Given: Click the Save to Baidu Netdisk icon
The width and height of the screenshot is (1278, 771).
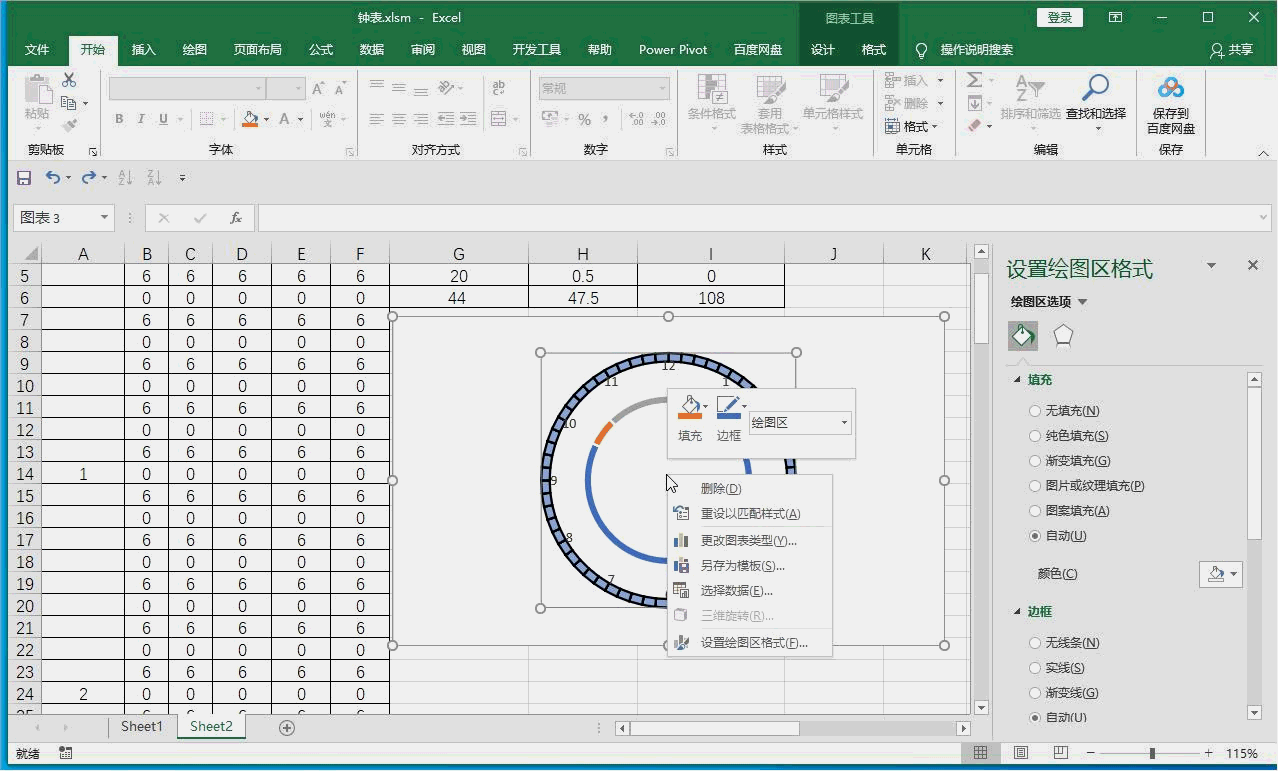Looking at the screenshot, I should pyautogui.click(x=1171, y=88).
